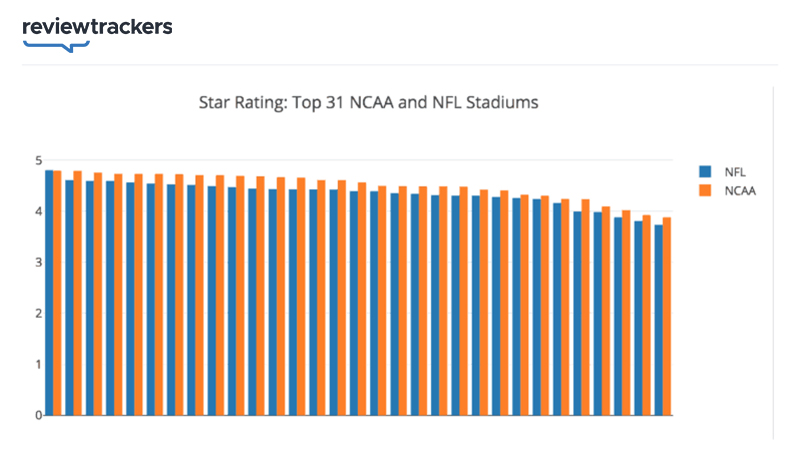Click the y-axis label 4

pos(37,211)
